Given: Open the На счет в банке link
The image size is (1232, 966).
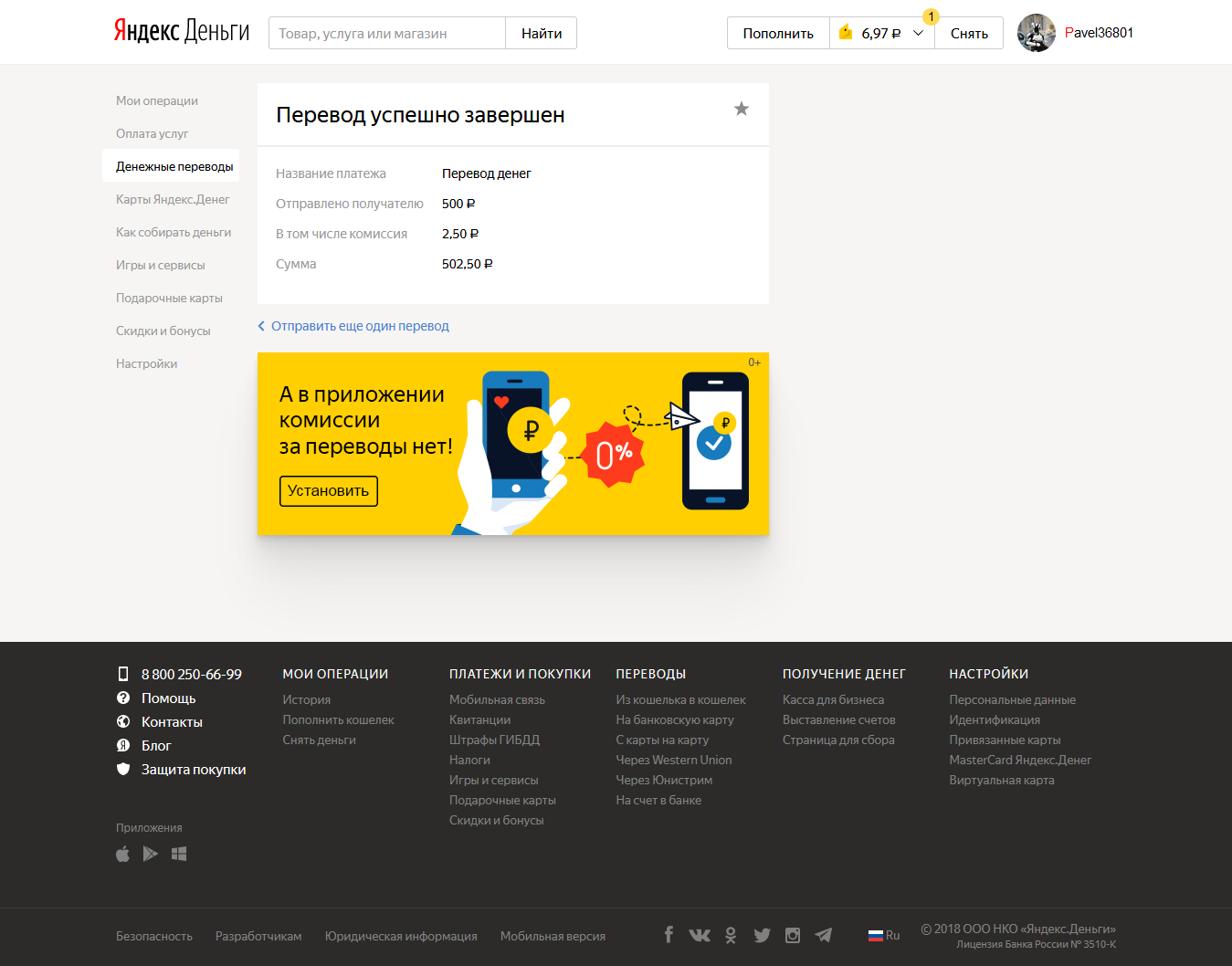Looking at the screenshot, I should pyautogui.click(x=658, y=800).
